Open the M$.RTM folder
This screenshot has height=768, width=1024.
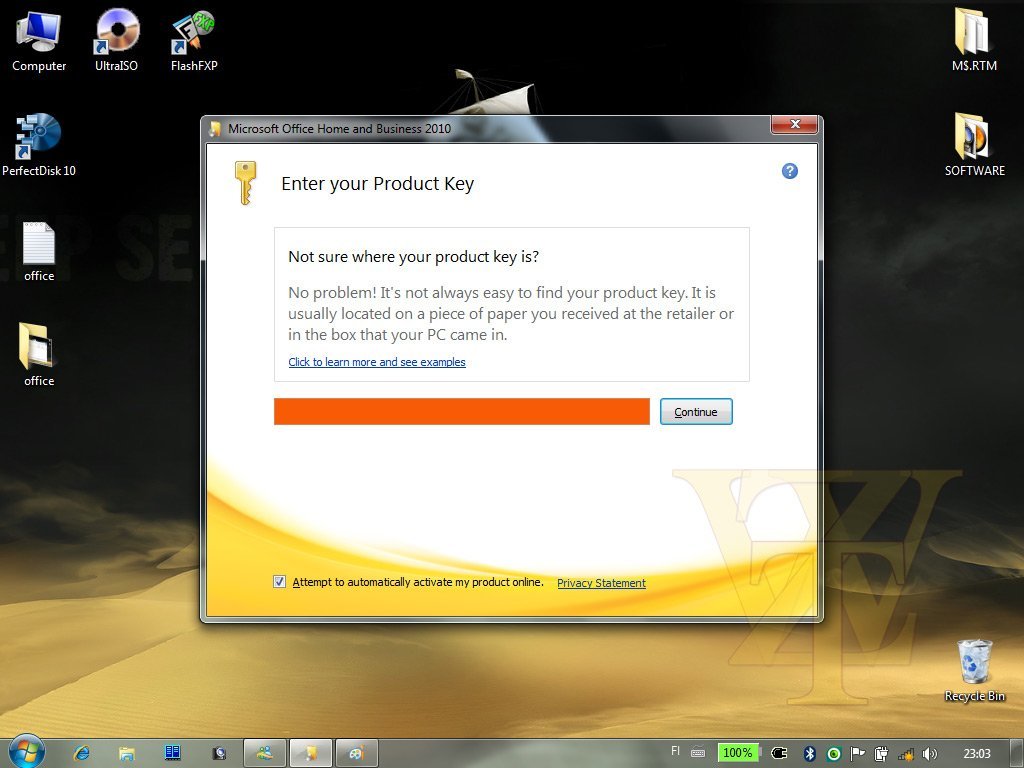[974, 32]
